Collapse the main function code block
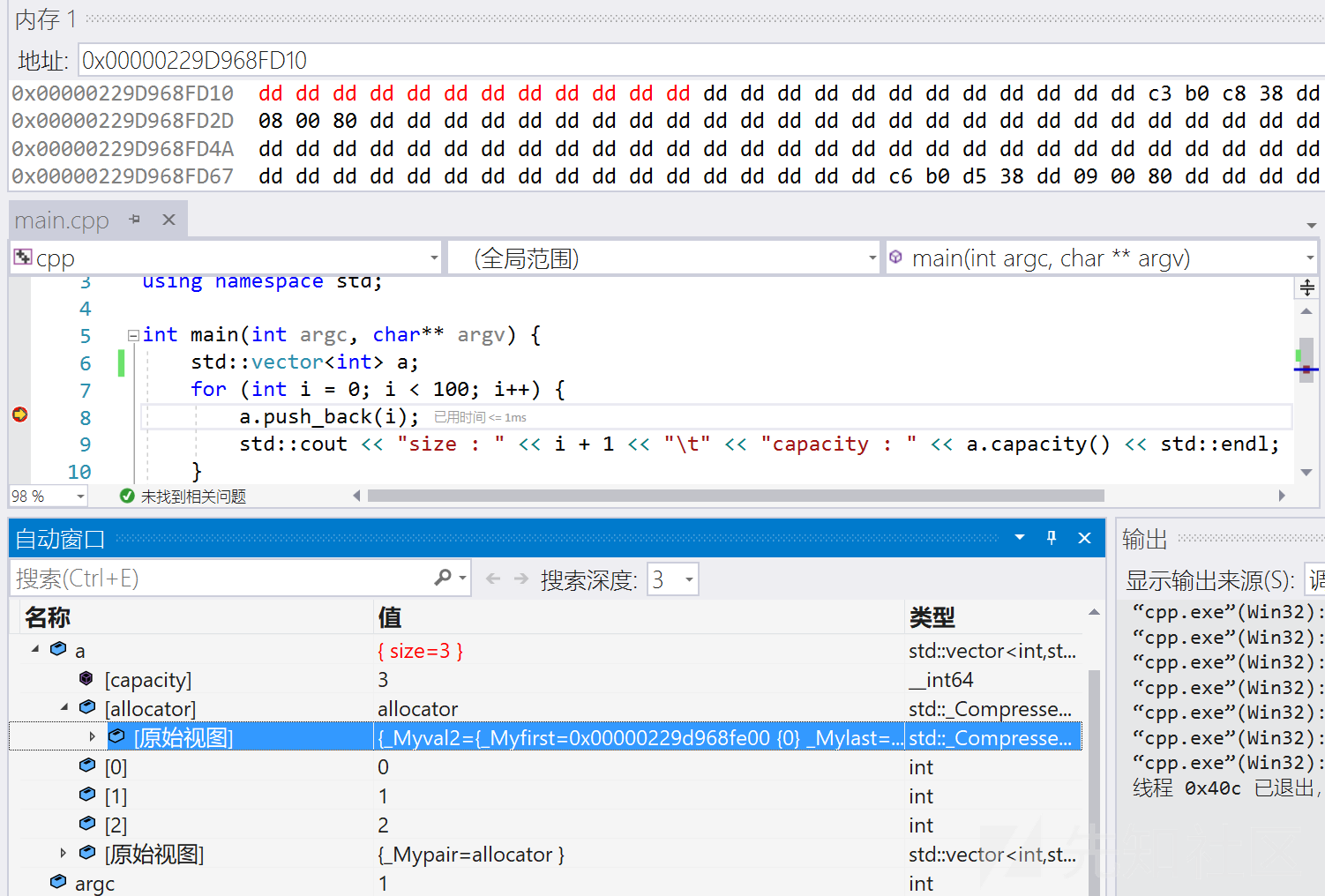The image size is (1325, 896). 133,335
